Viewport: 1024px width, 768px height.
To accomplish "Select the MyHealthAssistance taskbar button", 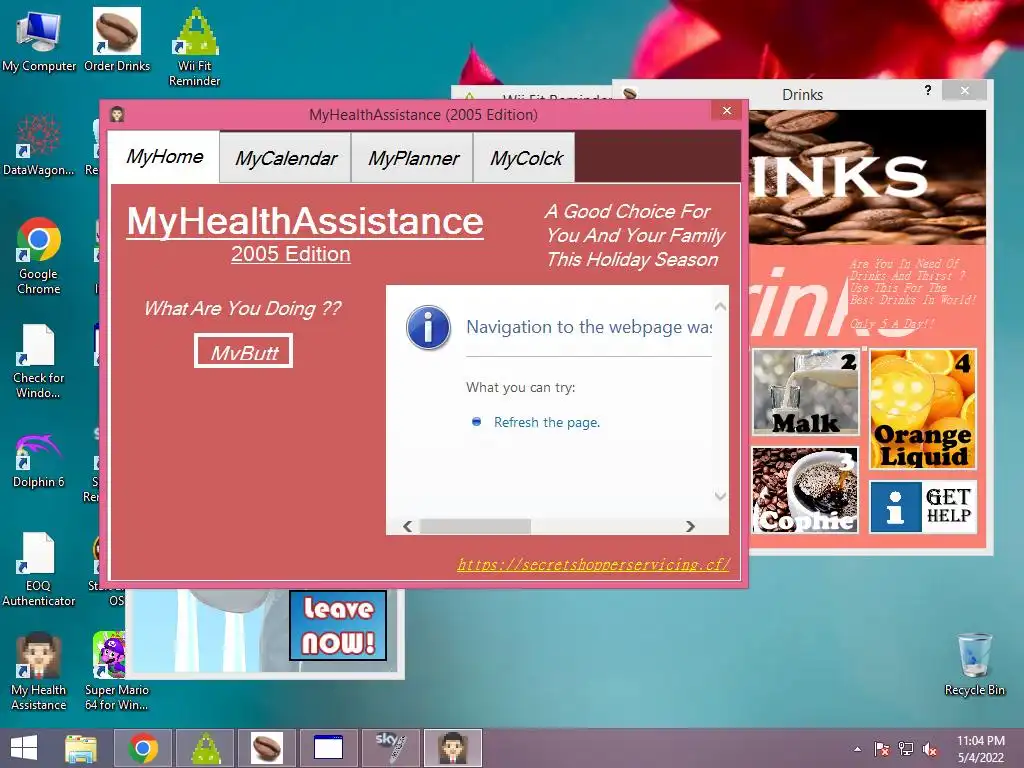I will pyautogui.click(x=453, y=748).
